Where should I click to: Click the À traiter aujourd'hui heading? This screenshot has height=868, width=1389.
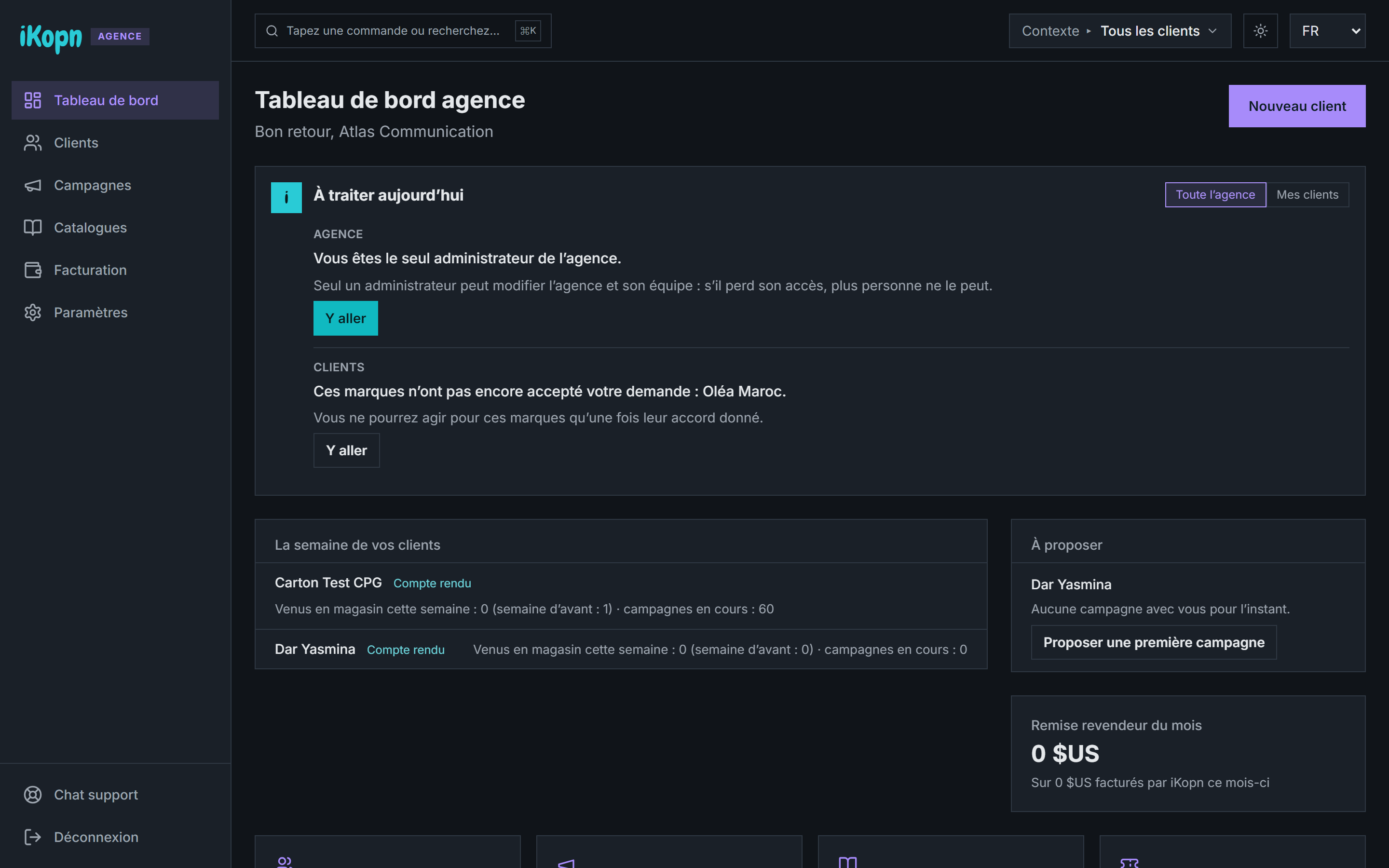click(x=389, y=195)
